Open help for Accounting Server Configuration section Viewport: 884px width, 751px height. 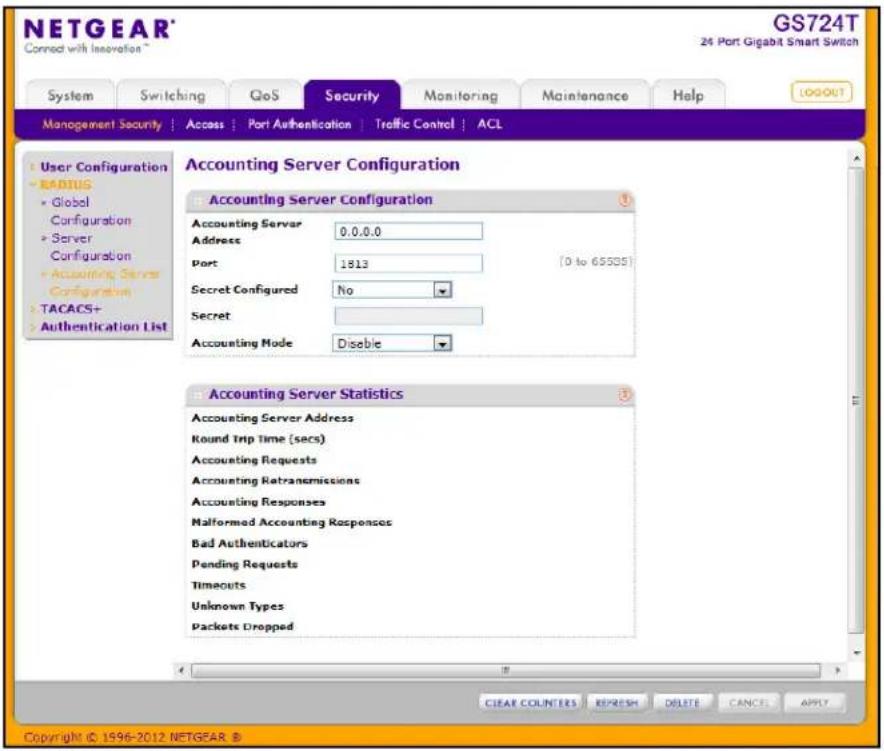[625, 200]
